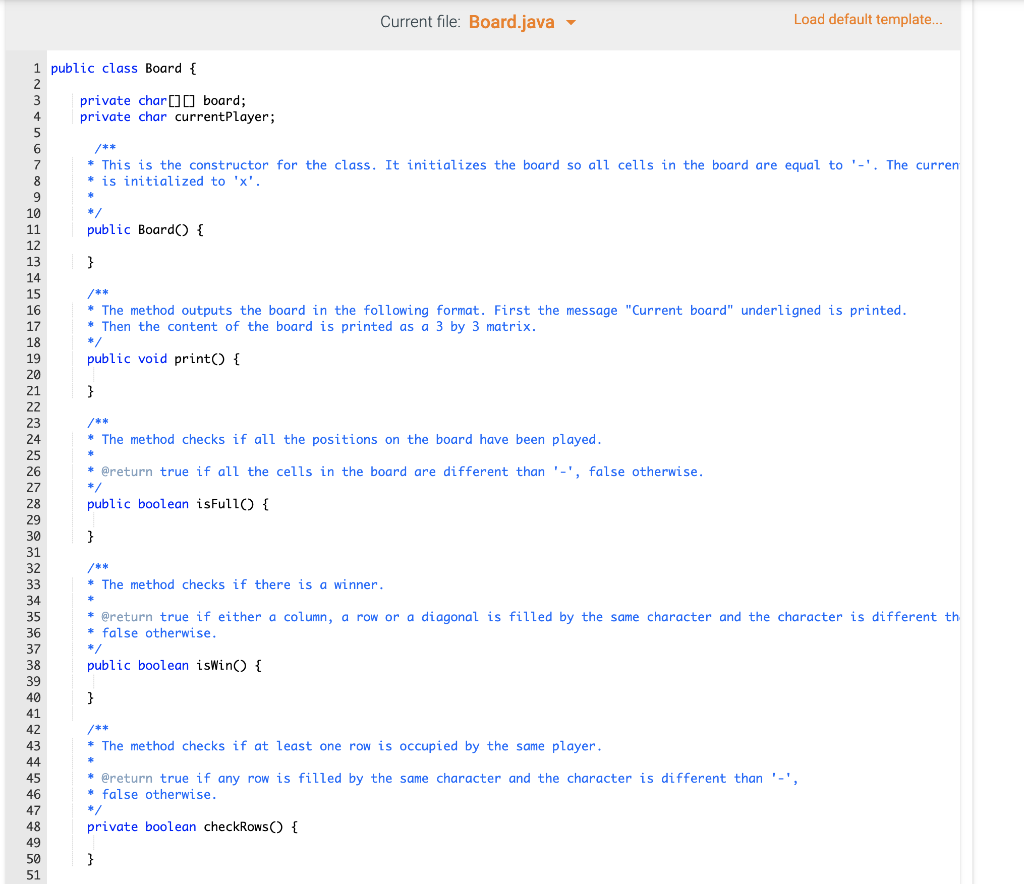Click line number 1 in the gutter
This screenshot has width=1024, height=884.
[x=36, y=68]
